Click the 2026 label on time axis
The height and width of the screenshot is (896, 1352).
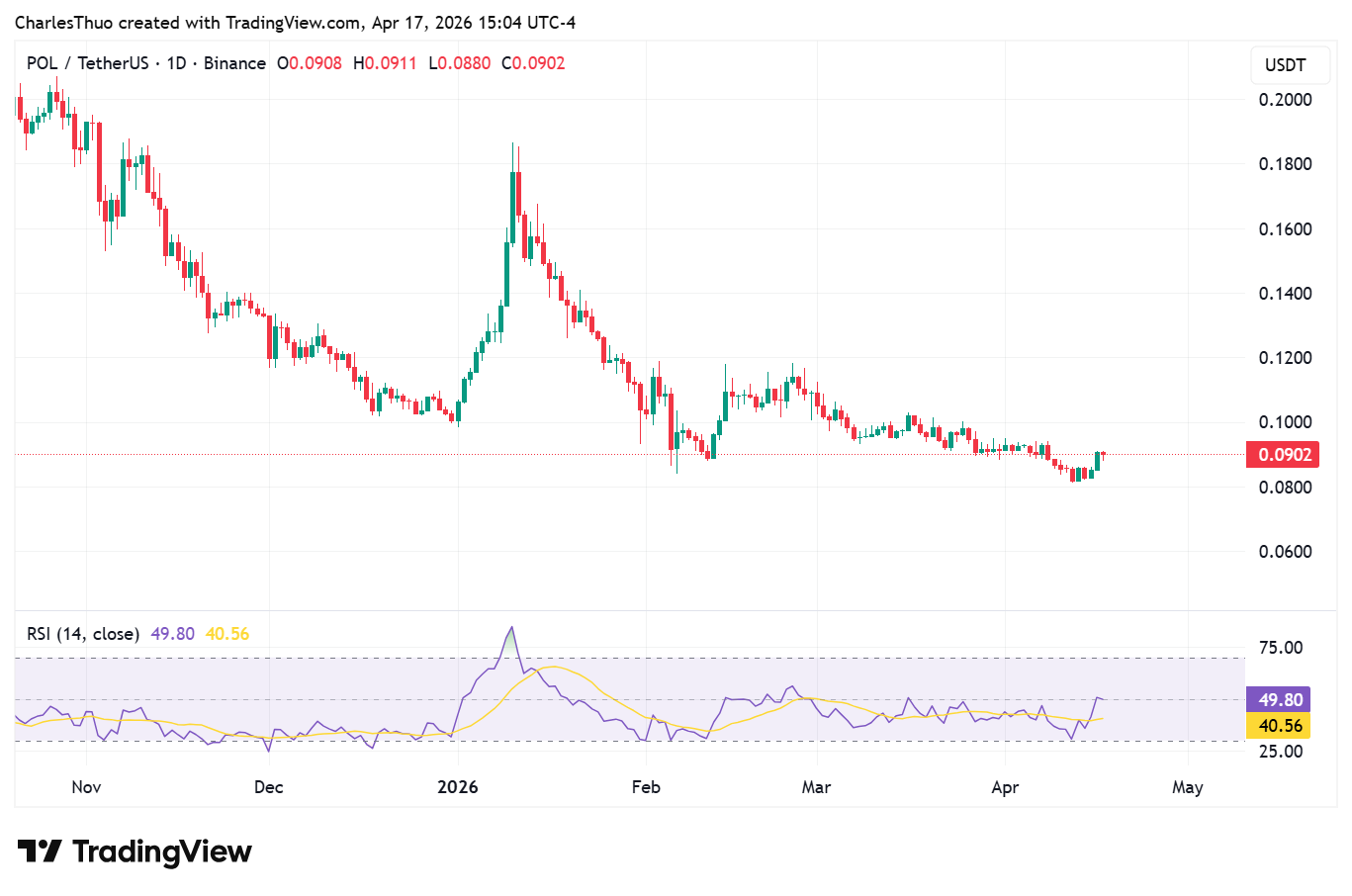click(457, 787)
